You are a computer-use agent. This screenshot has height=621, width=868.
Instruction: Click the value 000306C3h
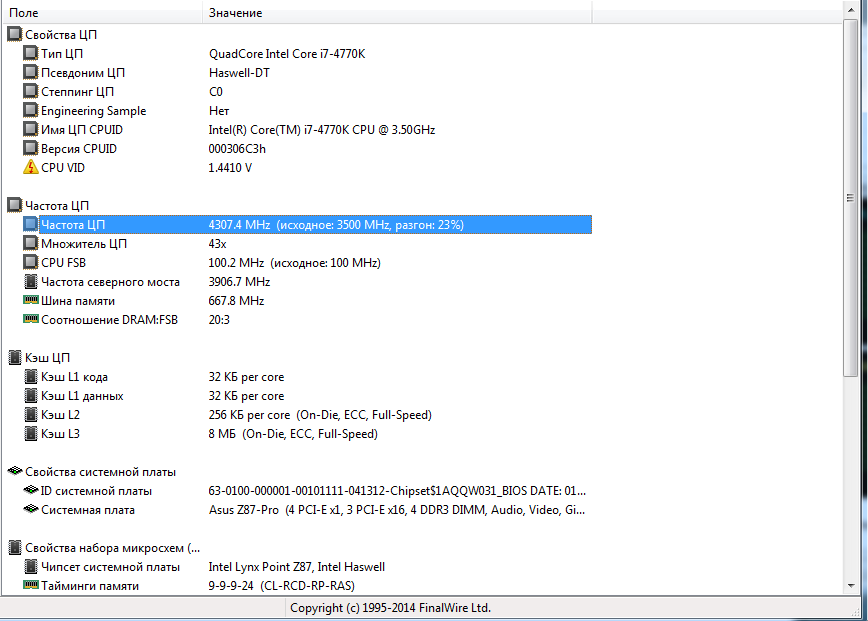[237, 149]
